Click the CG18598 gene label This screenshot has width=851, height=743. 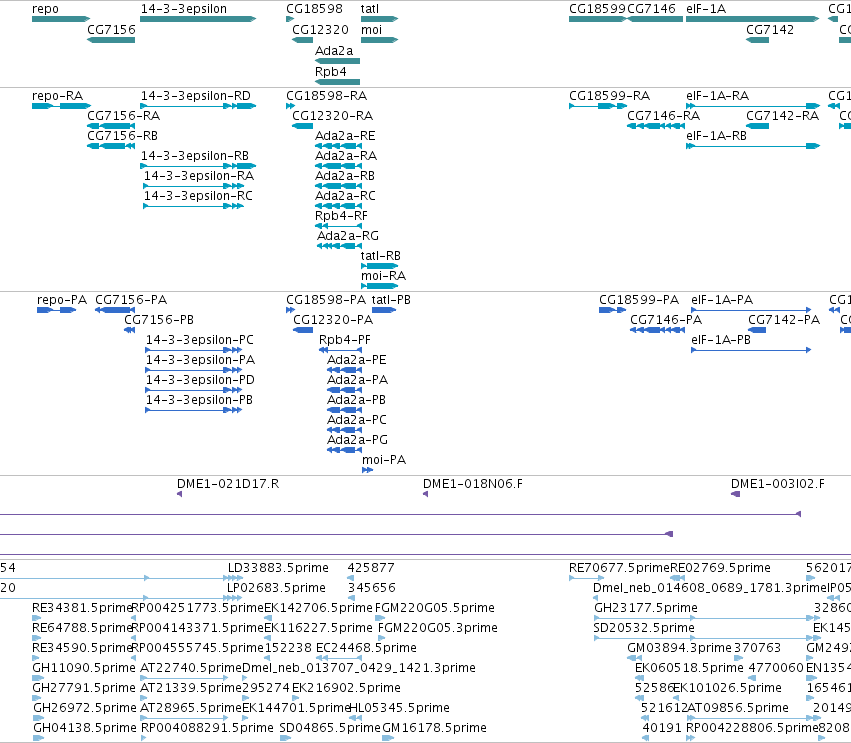[x=315, y=9]
